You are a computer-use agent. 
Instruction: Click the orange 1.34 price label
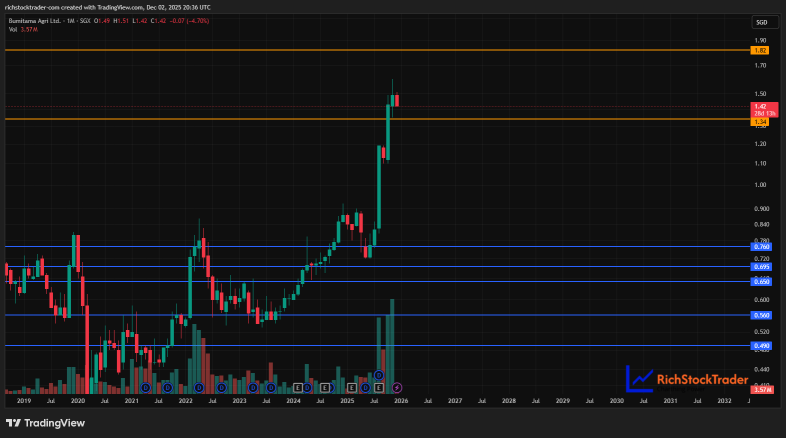pos(760,122)
